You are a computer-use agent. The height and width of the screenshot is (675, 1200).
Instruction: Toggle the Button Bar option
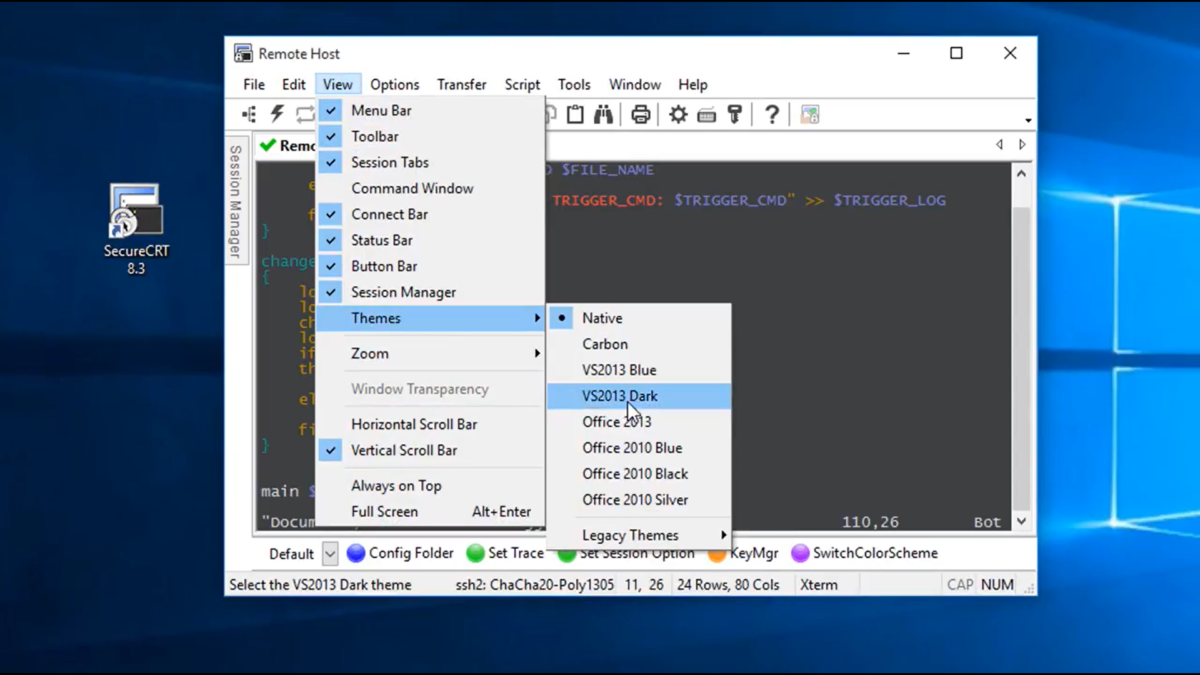tap(431, 266)
